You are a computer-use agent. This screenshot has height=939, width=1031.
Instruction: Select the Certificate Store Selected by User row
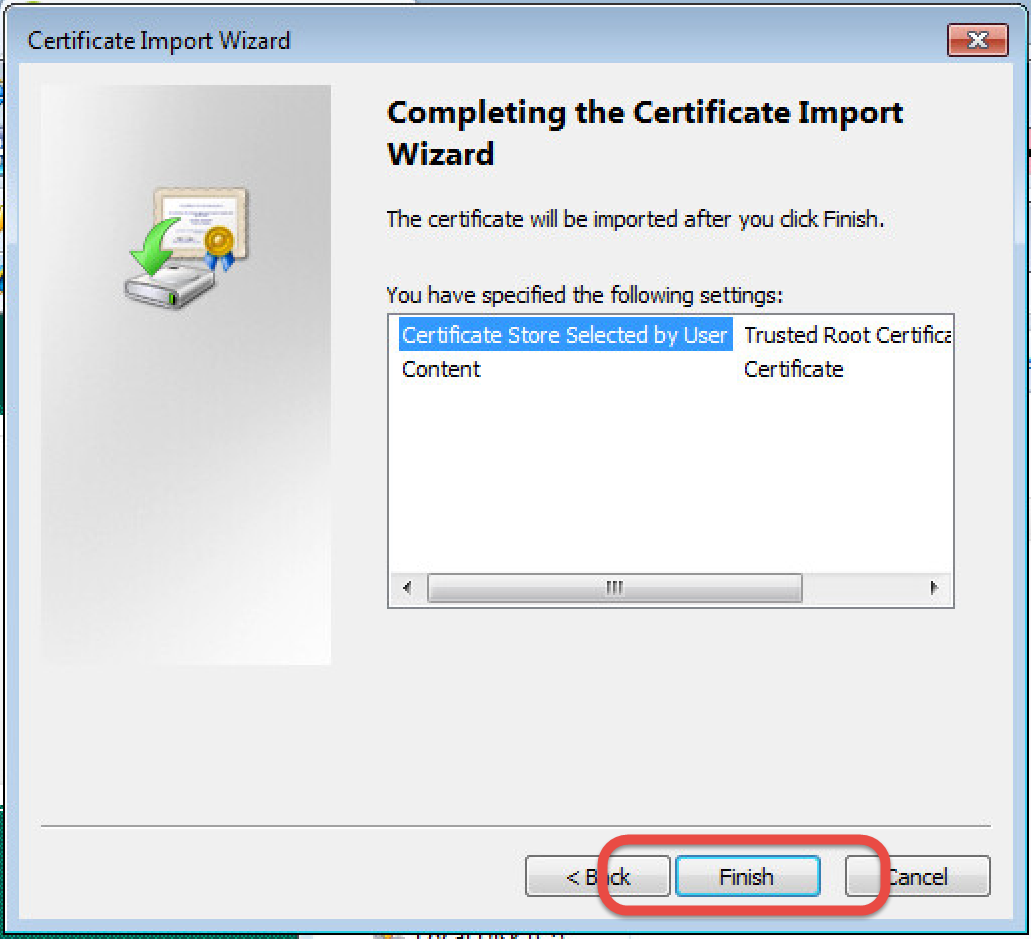point(564,335)
